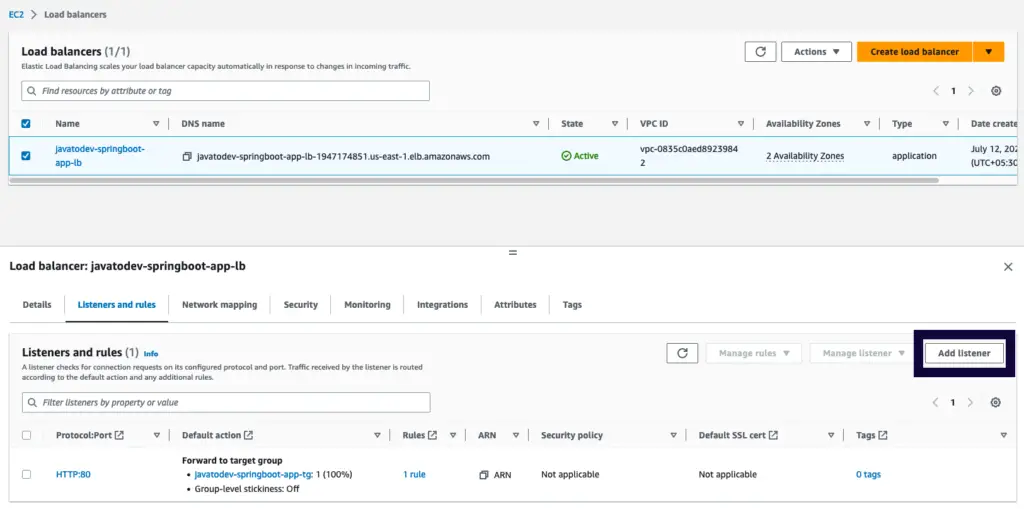Select the HTTP:80 listener checkbox

(26, 474)
